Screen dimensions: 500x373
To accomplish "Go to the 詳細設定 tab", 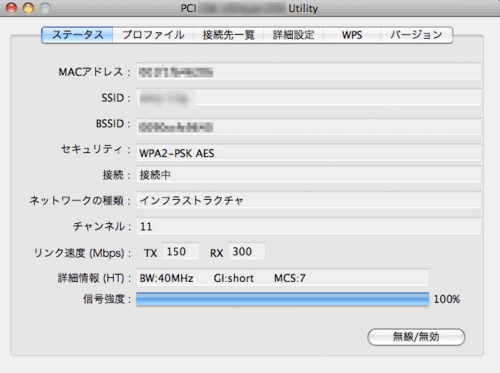I will 293,35.
